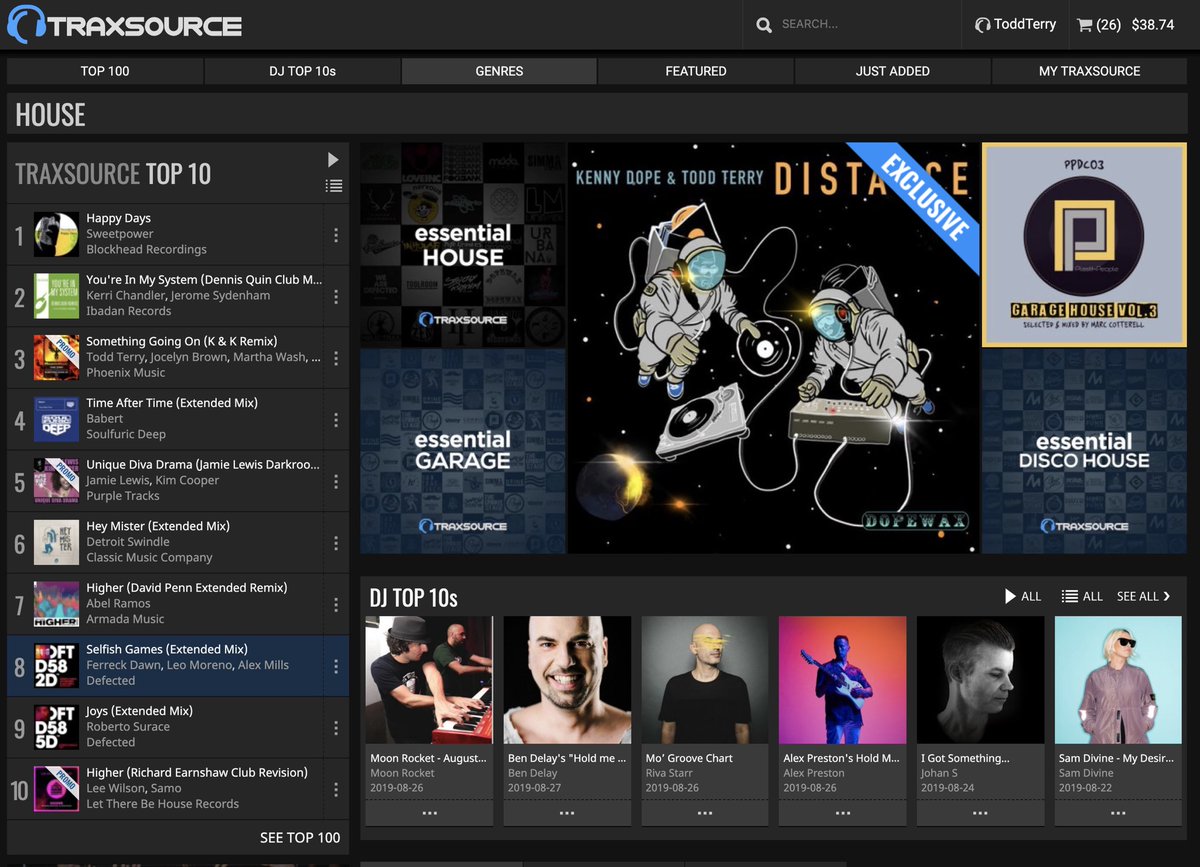Open the Garage House Vol.3 compilation banner

(1083, 244)
